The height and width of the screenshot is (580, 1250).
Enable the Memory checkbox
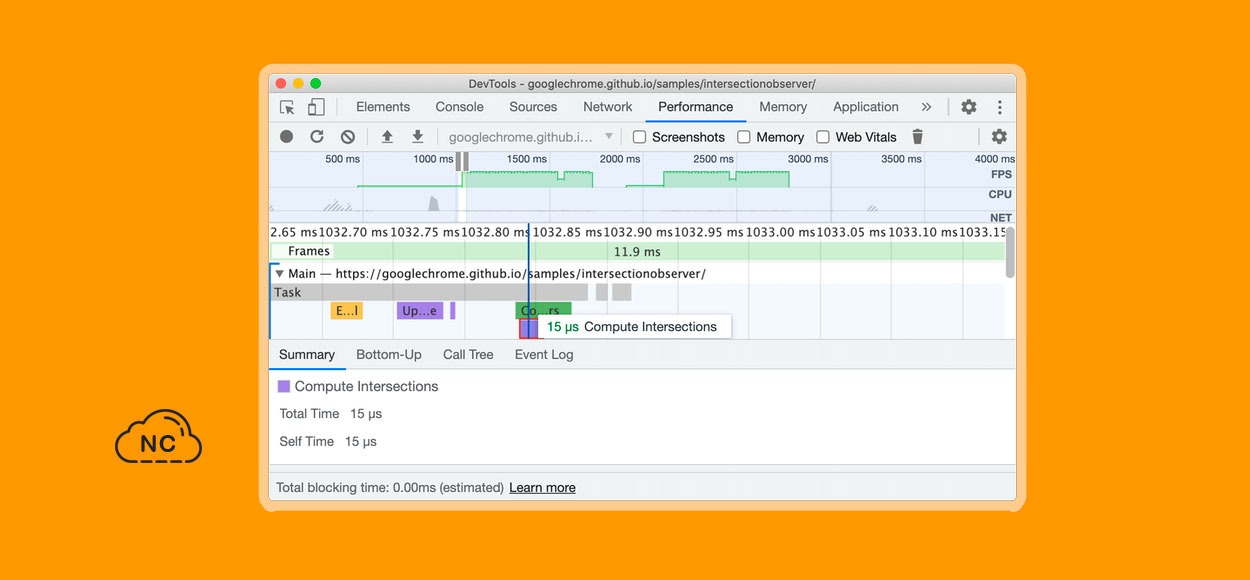tap(744, 137)
